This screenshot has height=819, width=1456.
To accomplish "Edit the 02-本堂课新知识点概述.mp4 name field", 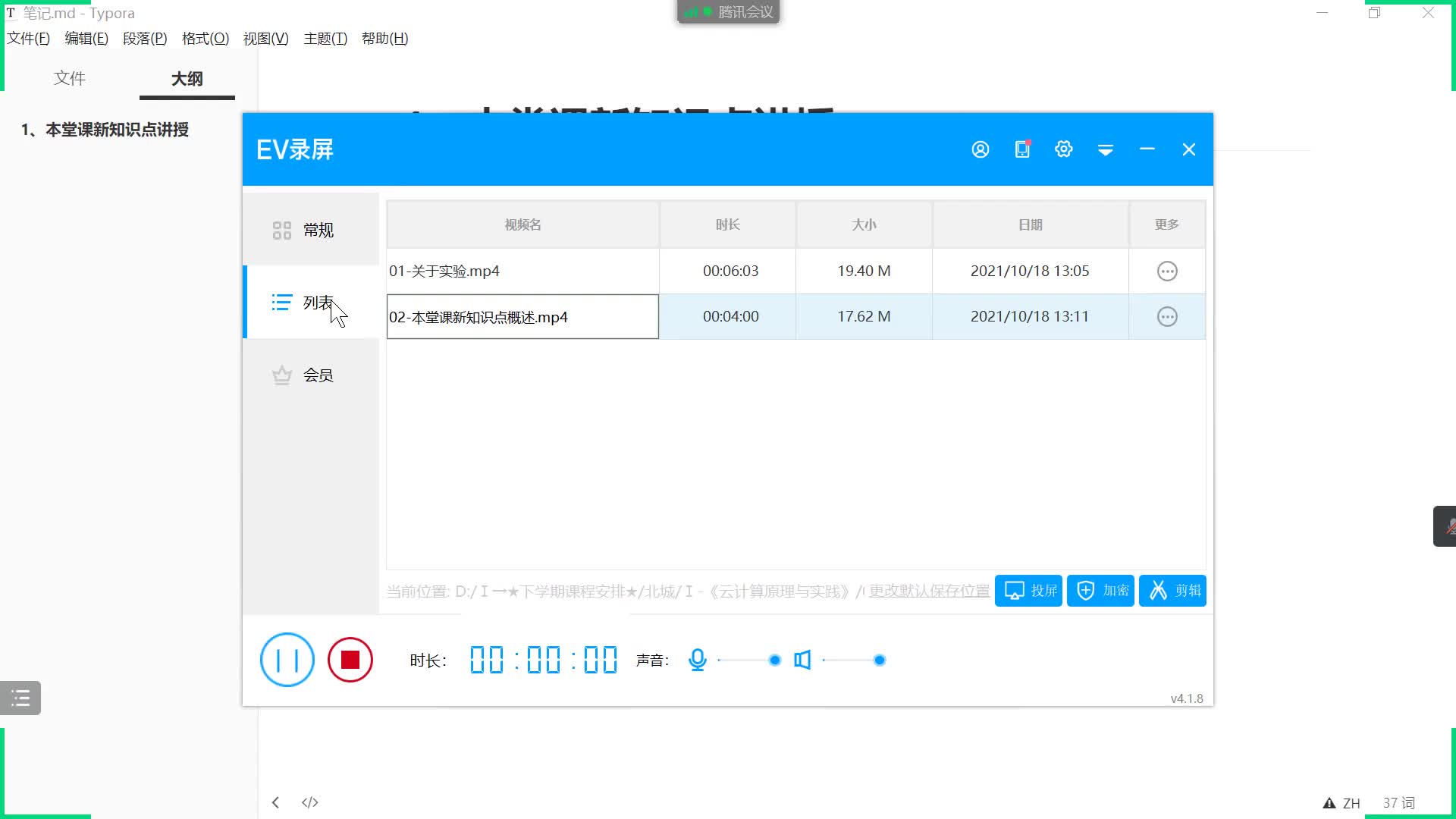I will click(x=522, y=317).
